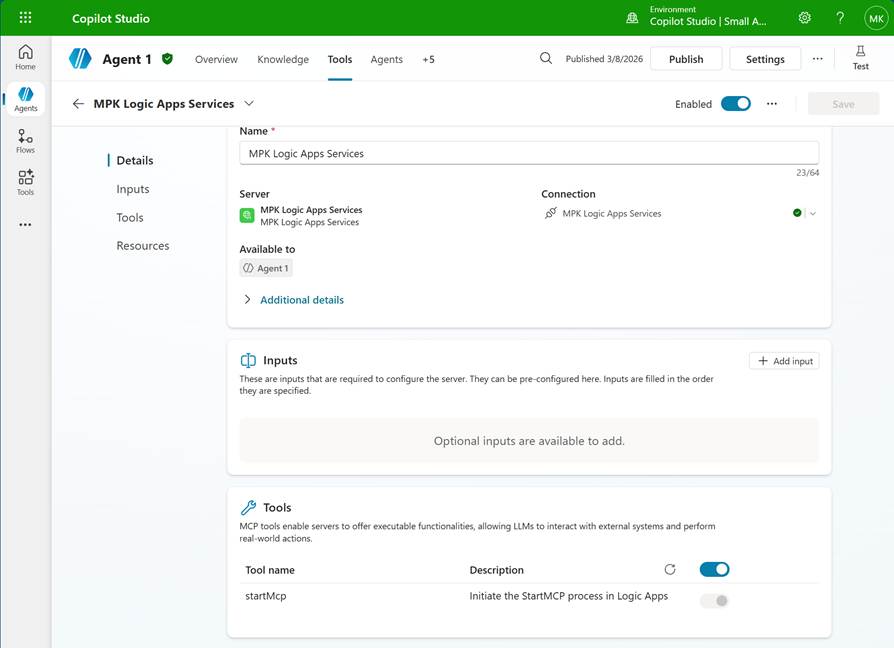Open settings gear in top bar
Viewport: 894px width, 648px height.
[x=805, y=18]
